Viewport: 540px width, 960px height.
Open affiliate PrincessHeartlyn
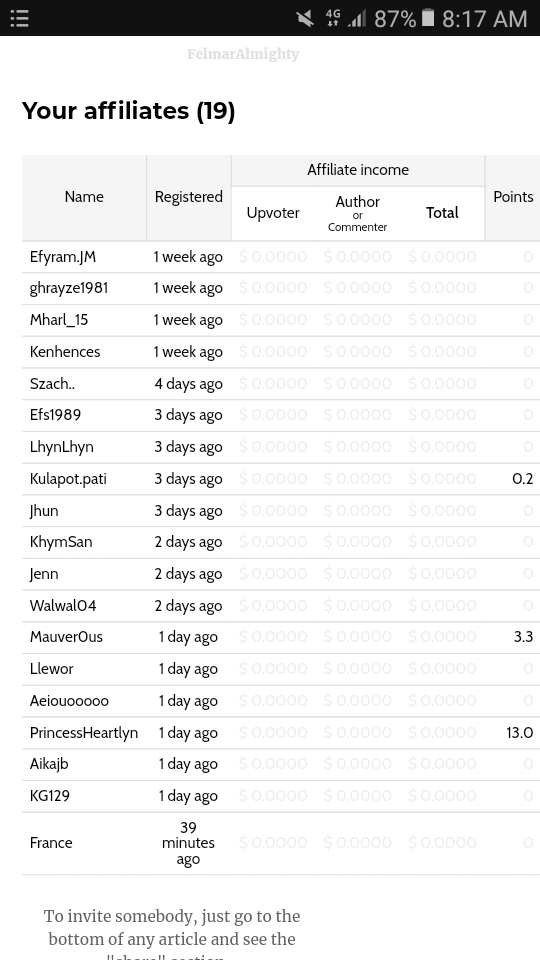click(84, 733)
